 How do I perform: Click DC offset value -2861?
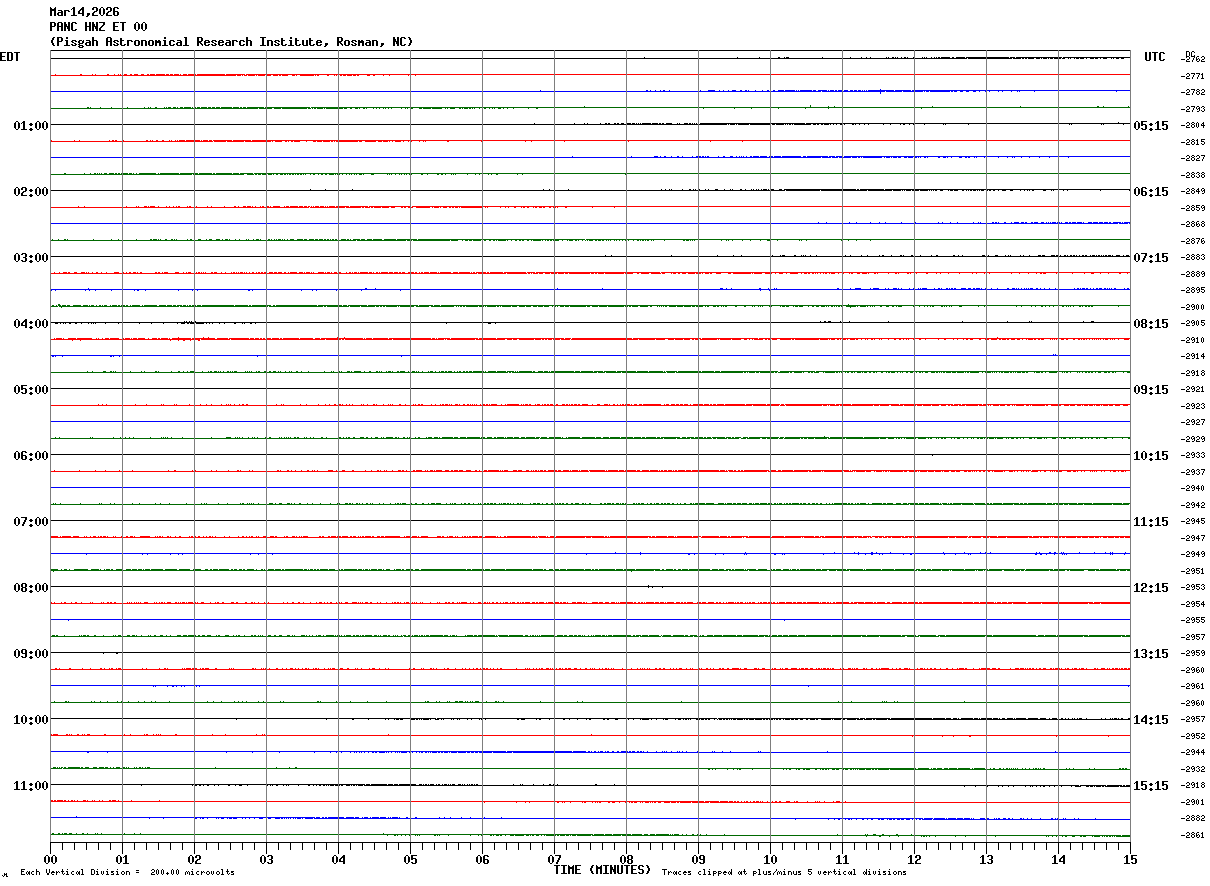(x=1193, y=835)
